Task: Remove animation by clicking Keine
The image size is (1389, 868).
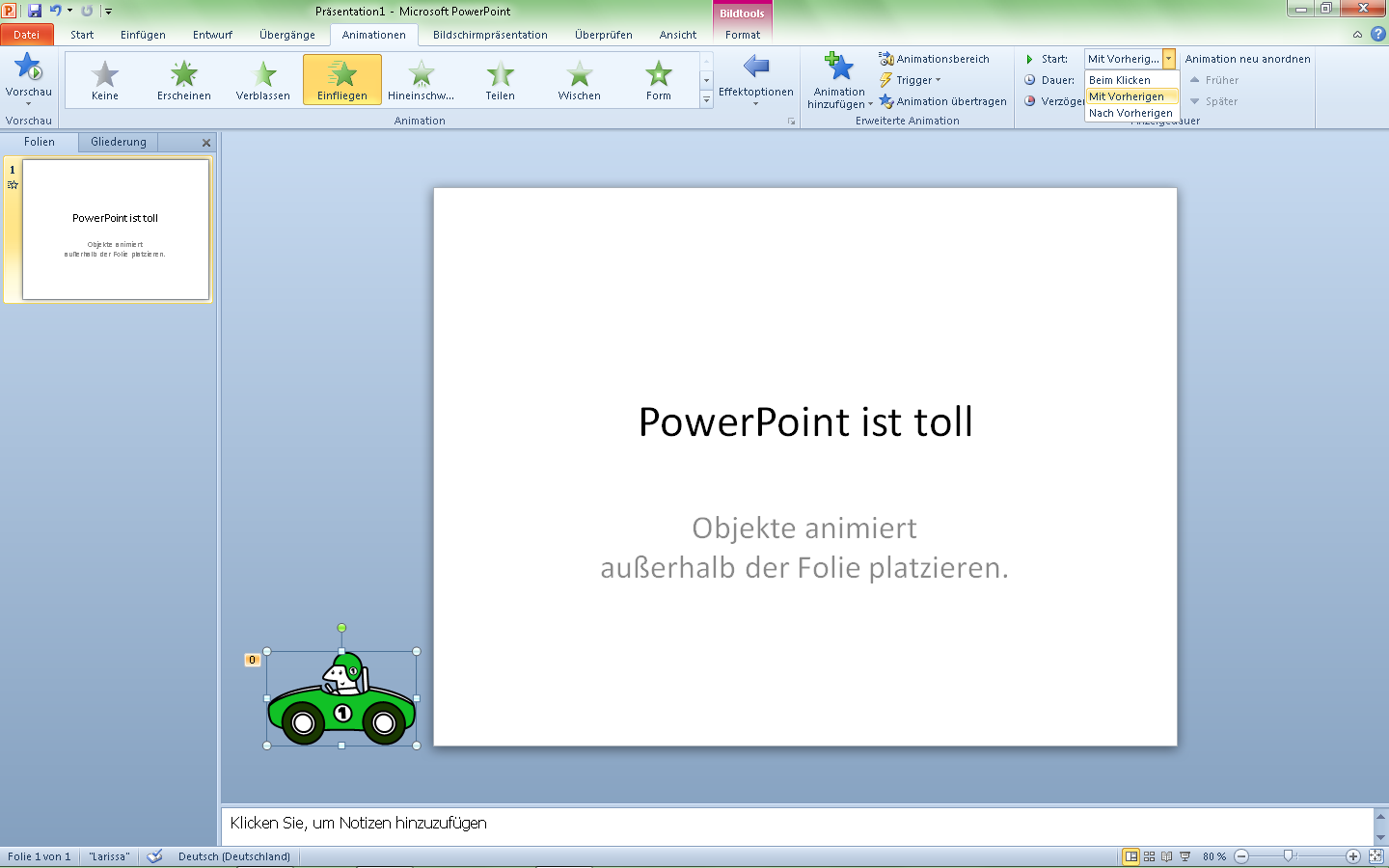Action: (104, 79)
